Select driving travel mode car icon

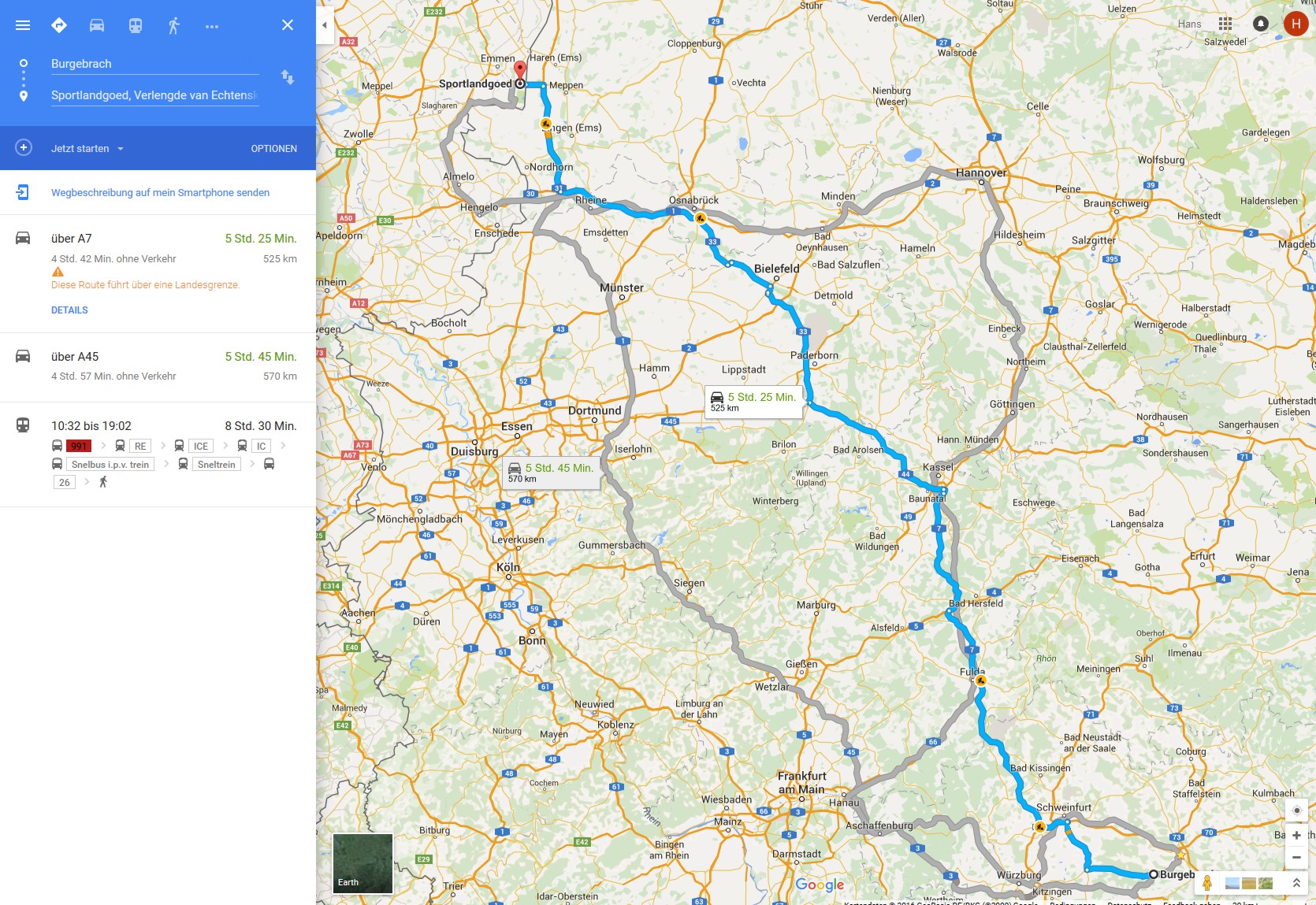(97, 25)
